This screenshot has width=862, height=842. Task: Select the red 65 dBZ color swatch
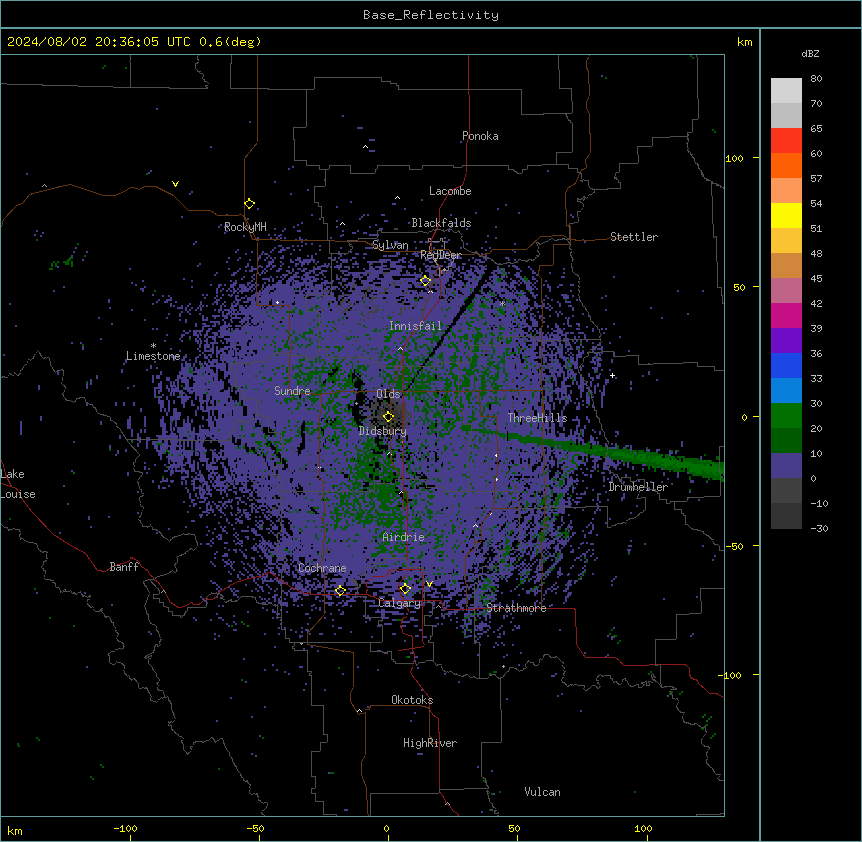pyautogui.click(x=786, y=140)
